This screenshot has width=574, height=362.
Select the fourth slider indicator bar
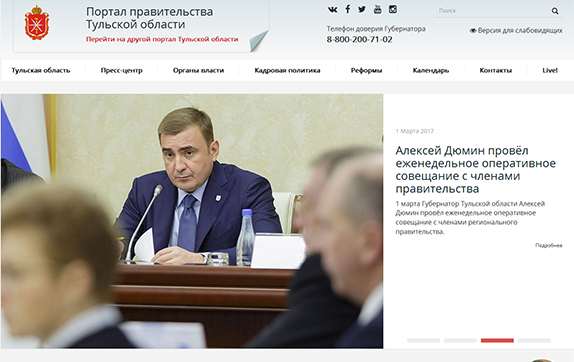(534, 340)
